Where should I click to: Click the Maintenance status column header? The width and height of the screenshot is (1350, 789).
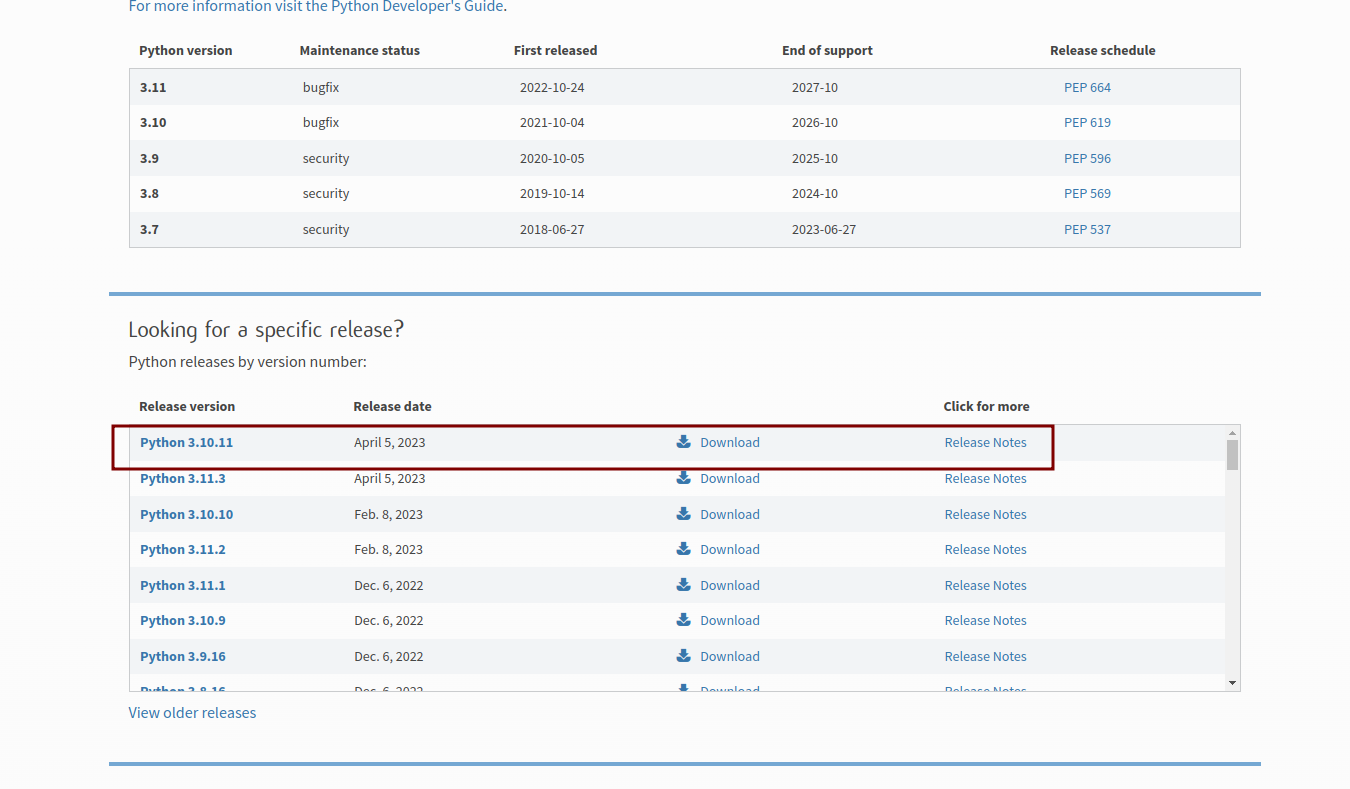pyautogui.click(x=359, y=50)
